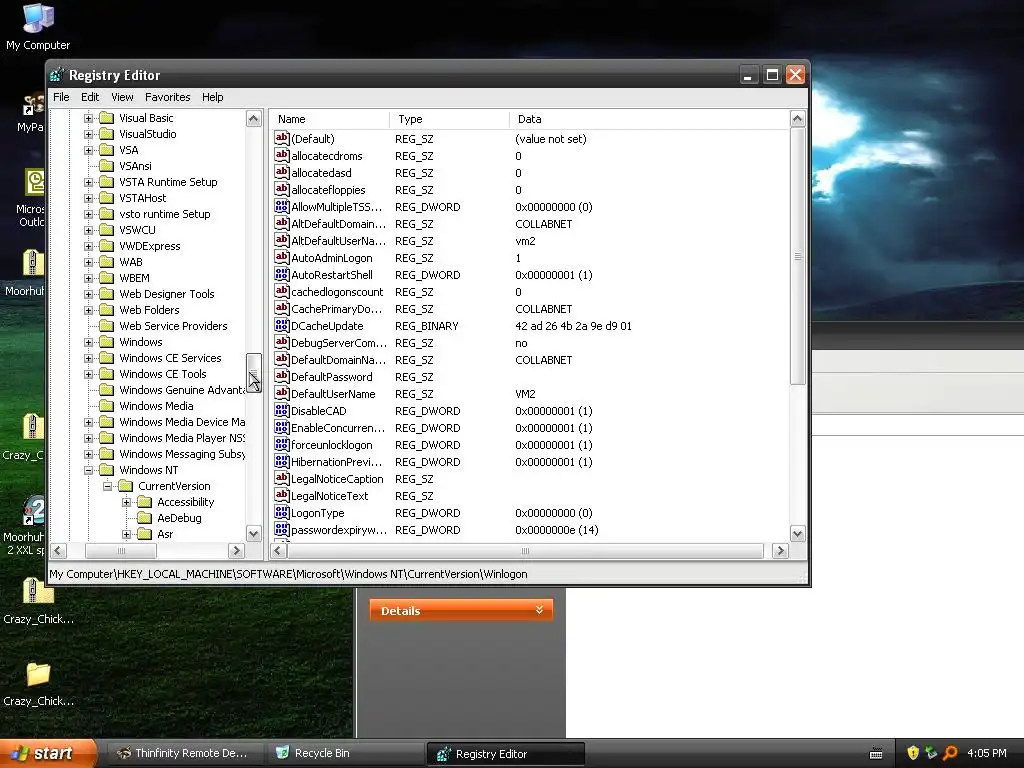Select the VSAnsi key
Viewport: 1024px width, 768px height.
pos(135,166)
